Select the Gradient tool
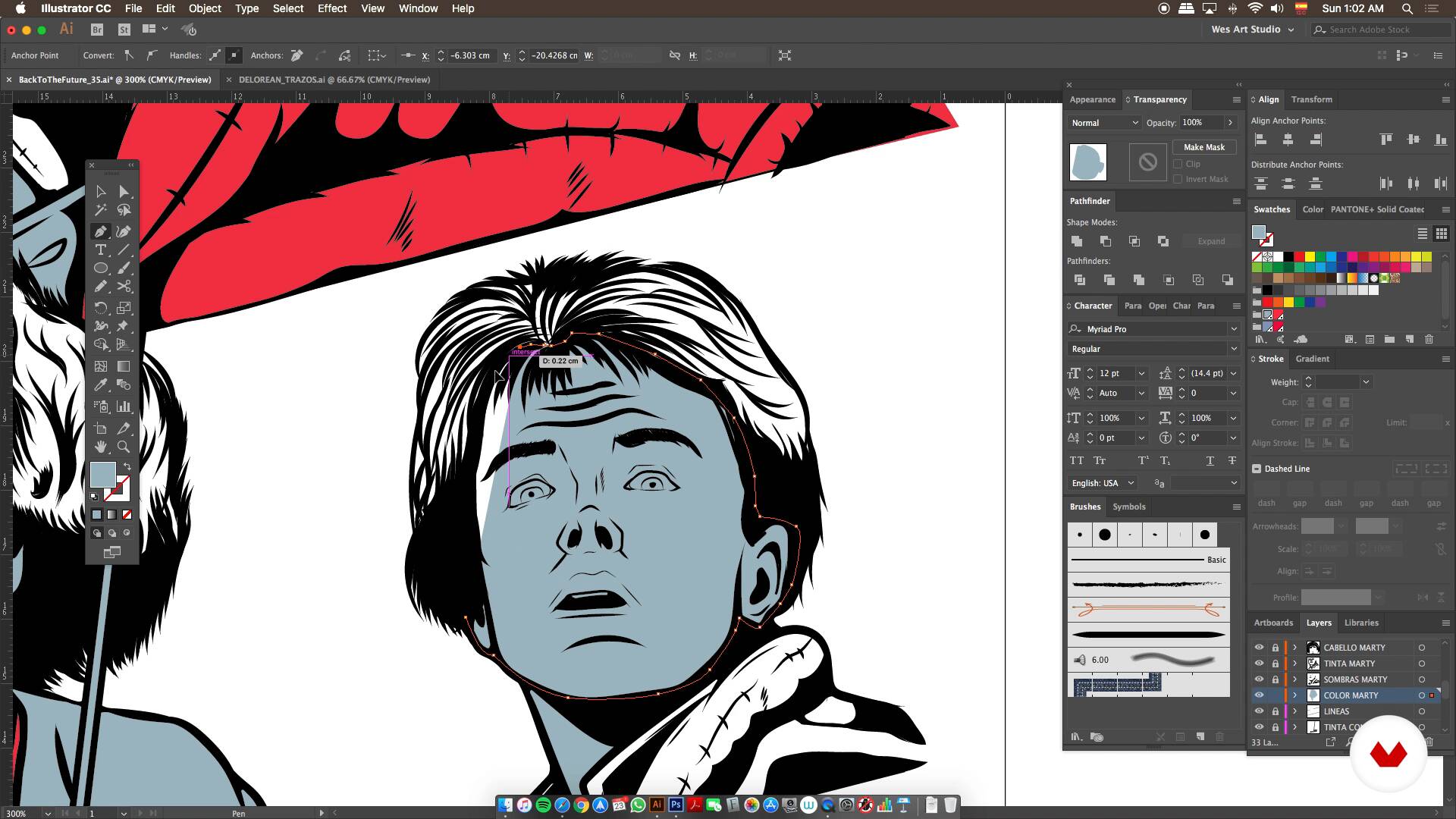This screenshot has height=819, width=1456. (x=124, y=366)
